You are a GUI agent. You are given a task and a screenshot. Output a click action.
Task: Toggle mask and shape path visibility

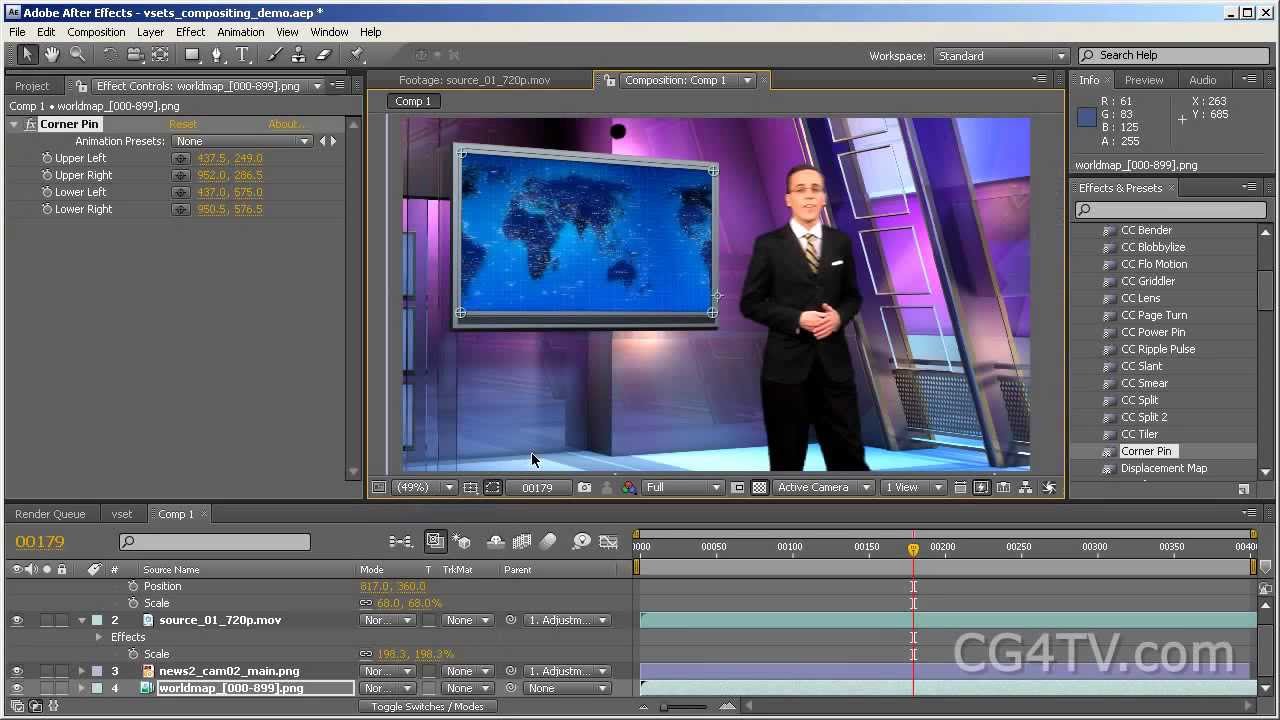coord(493,487)
